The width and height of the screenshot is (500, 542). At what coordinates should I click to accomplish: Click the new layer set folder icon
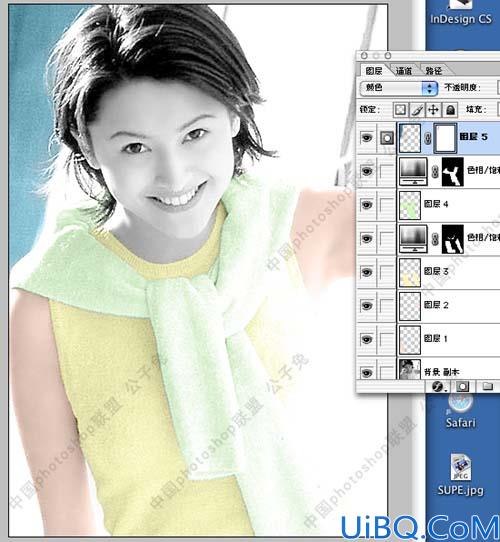[x=488, y=386]
